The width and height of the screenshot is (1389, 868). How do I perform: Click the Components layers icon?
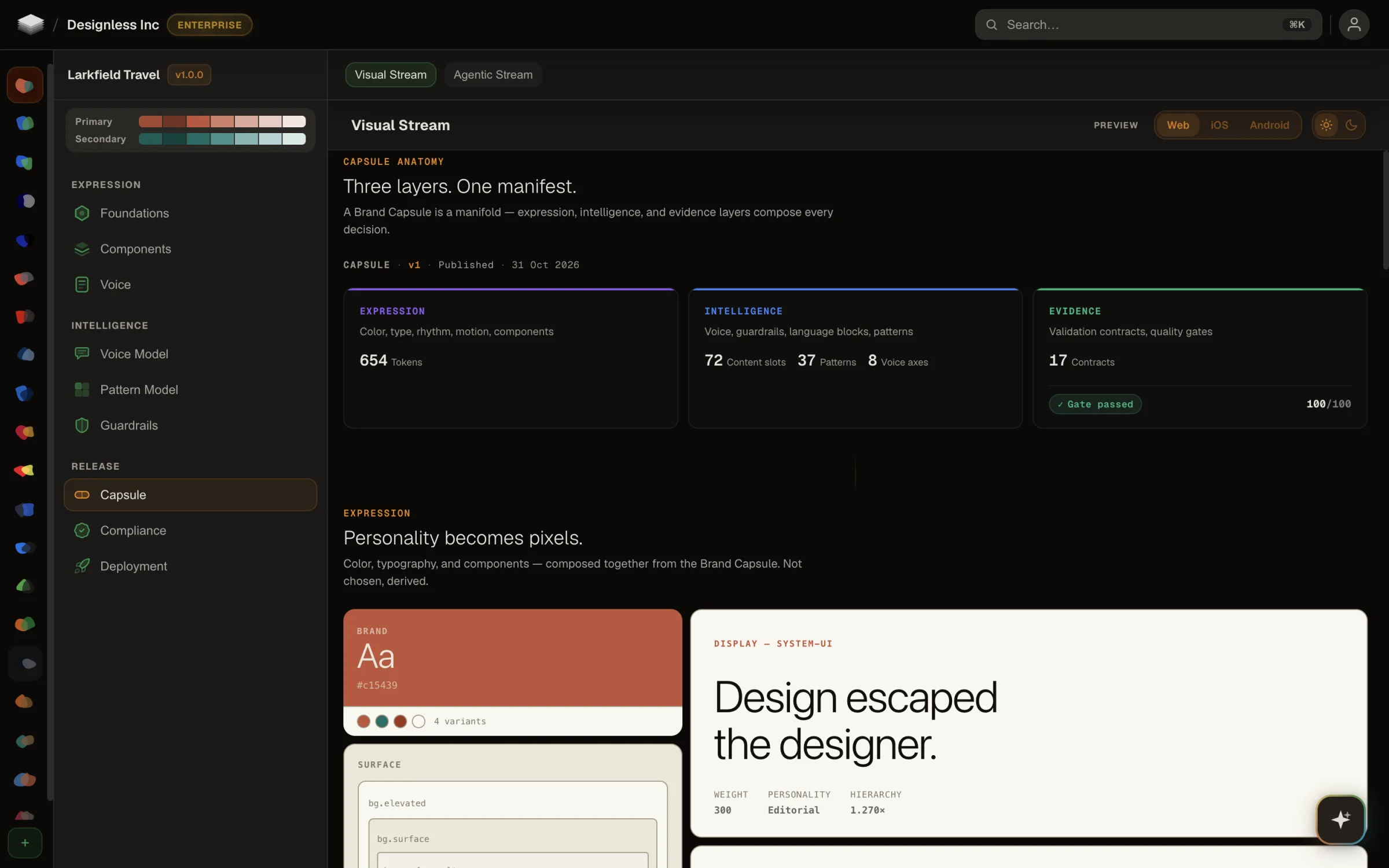[x=82, y=249]
